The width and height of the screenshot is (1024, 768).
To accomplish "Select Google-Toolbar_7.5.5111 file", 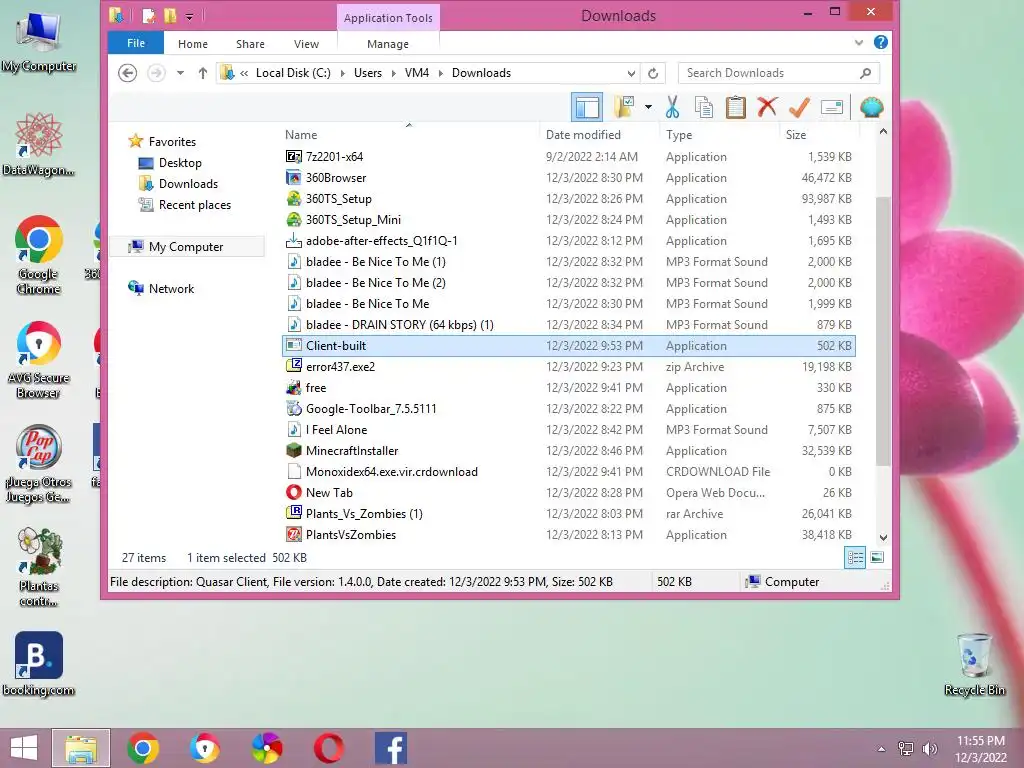I will click(568, 409).
